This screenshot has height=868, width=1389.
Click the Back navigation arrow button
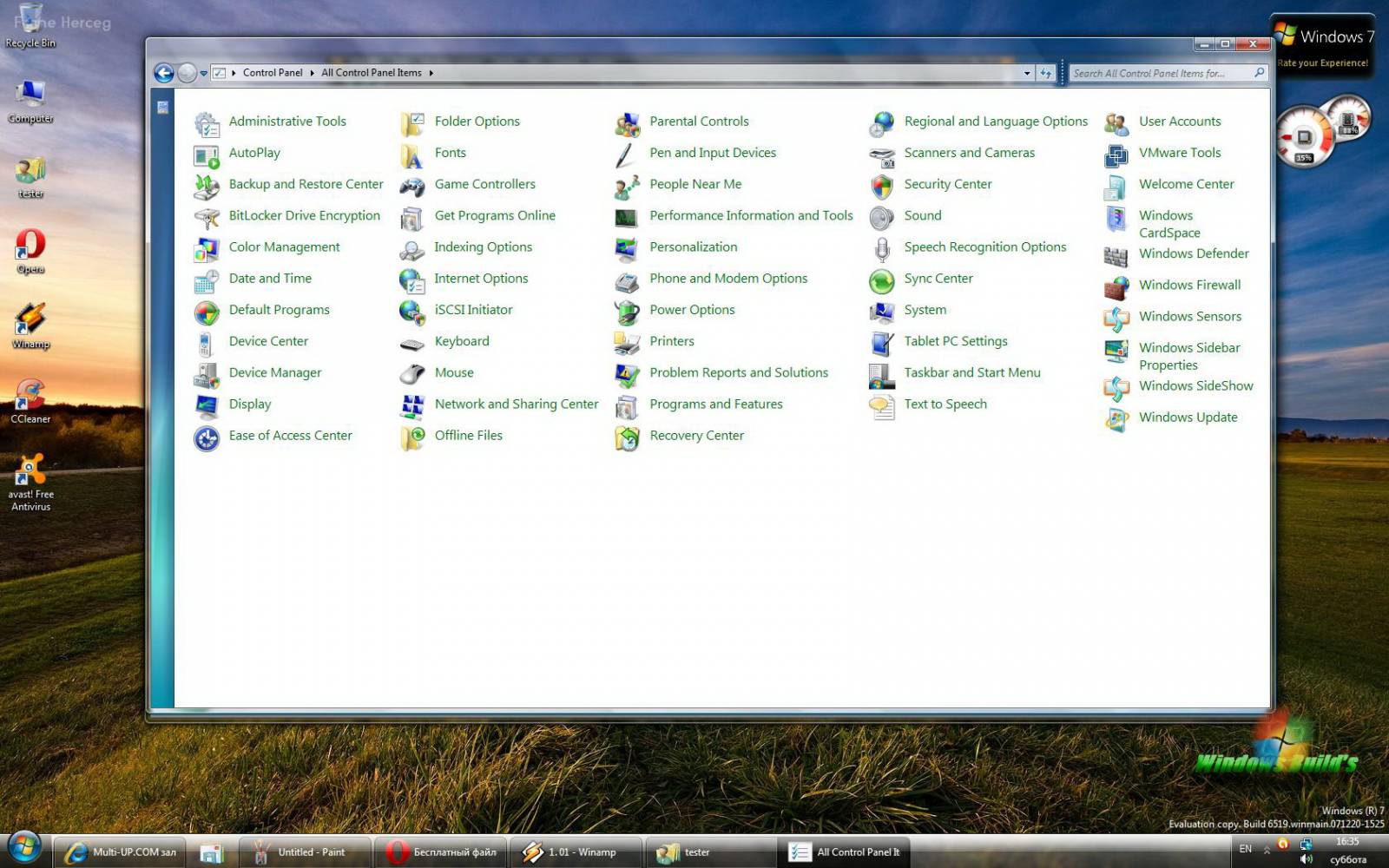[164, 73]
